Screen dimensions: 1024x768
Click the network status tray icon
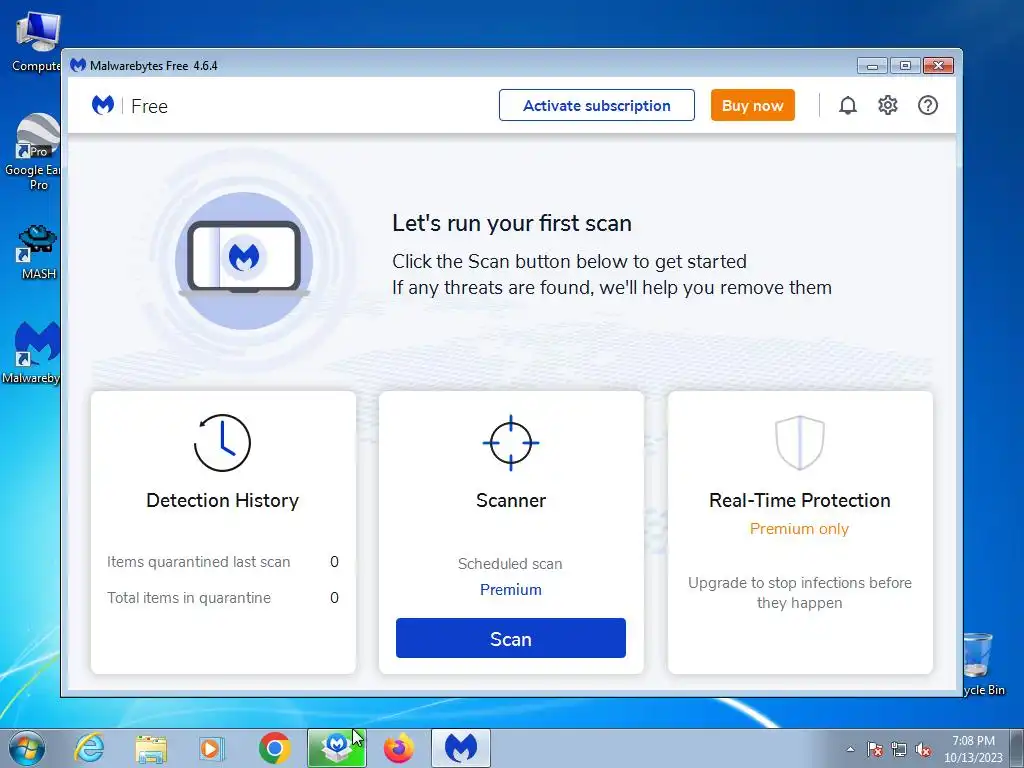click(x=899, y=749)
